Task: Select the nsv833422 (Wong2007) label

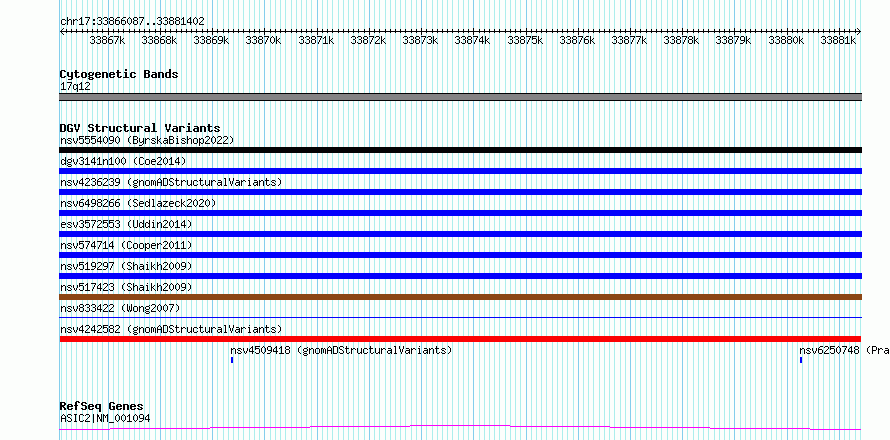Action: click(x=120, y=308)
